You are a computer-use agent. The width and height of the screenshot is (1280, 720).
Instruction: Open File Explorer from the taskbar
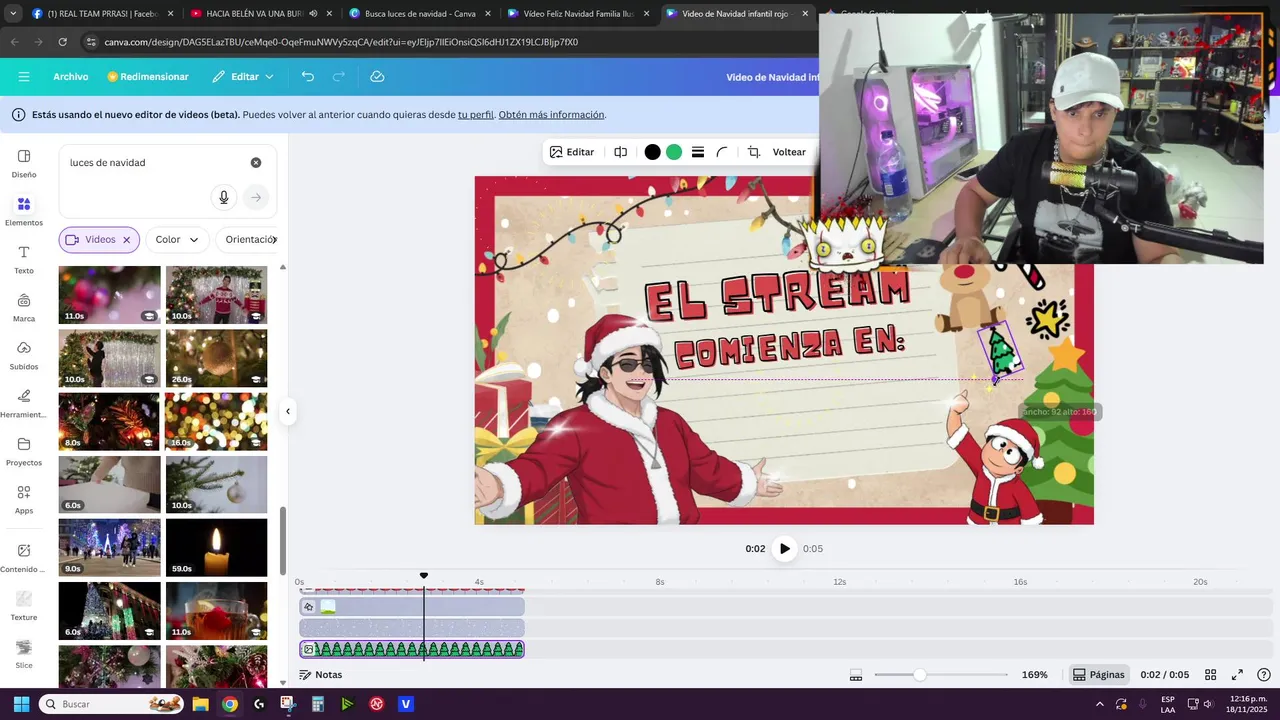(x=200, y=704)
